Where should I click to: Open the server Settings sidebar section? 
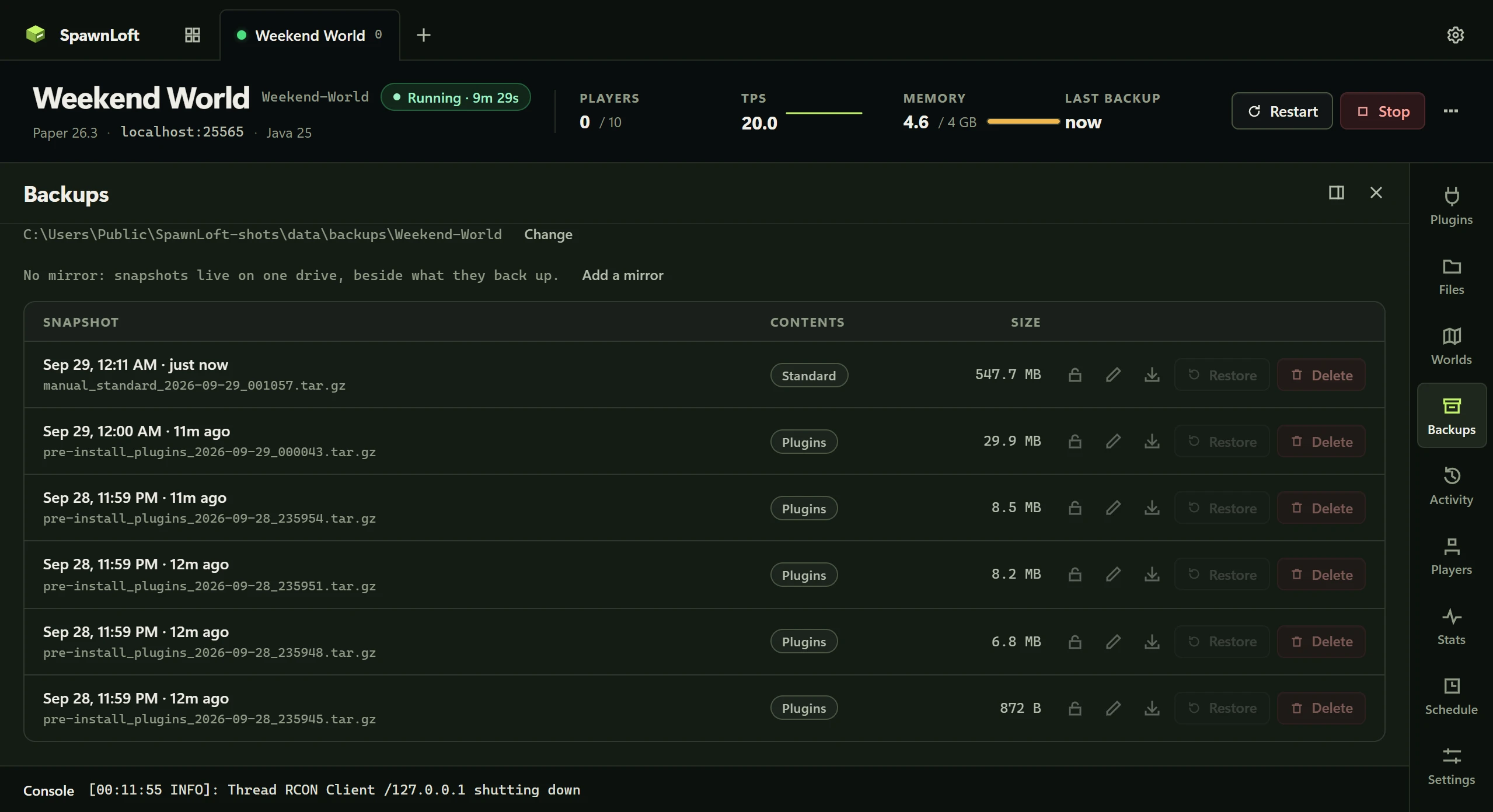click(x=1451, y=765)
